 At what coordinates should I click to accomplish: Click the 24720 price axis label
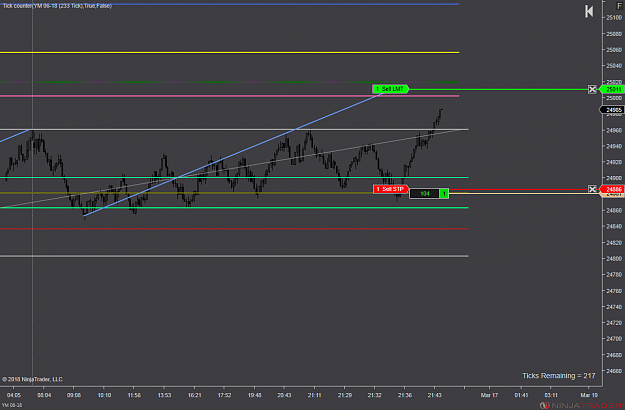[x=614, y=323]
